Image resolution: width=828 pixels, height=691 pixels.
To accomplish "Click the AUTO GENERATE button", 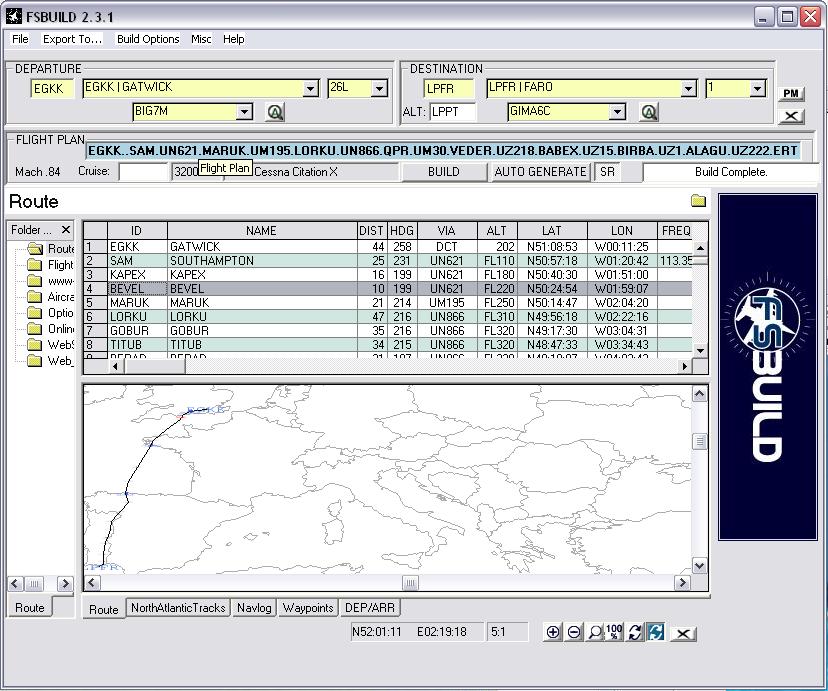I will coord(540,172).
